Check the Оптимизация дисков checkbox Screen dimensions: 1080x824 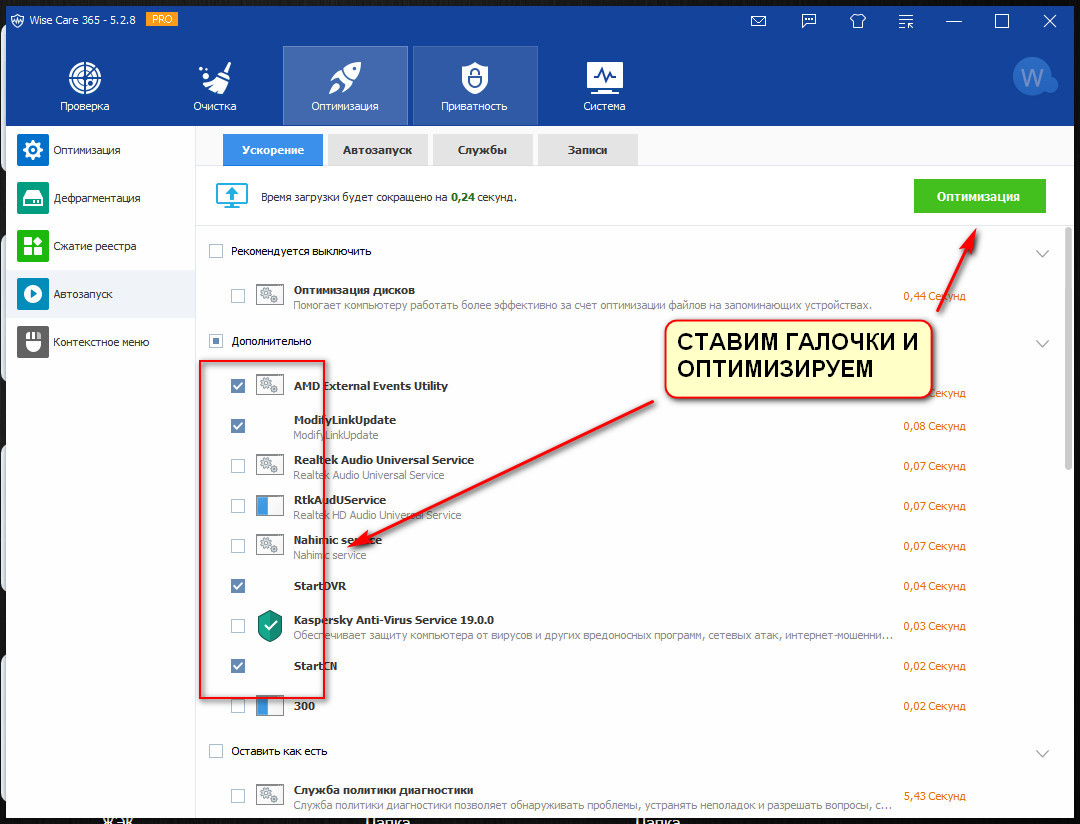[238, 296]
